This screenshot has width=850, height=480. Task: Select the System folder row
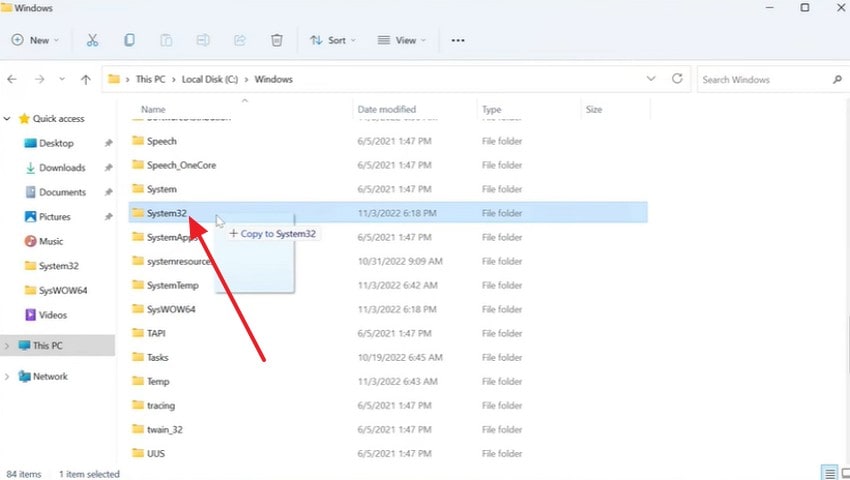point(388,189)
